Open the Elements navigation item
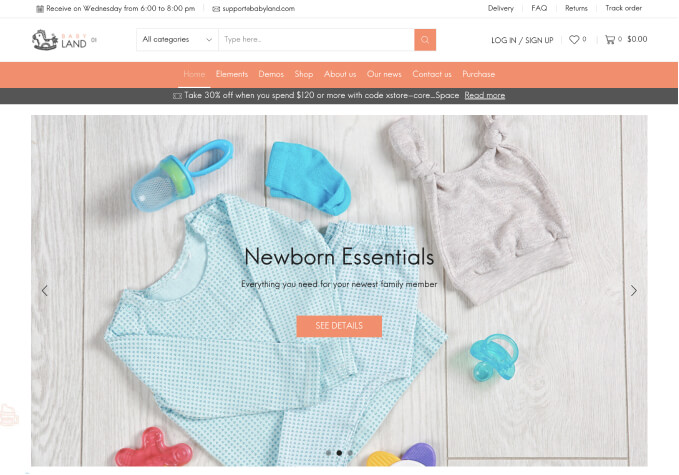679x475 pixels. coord(232,74)
